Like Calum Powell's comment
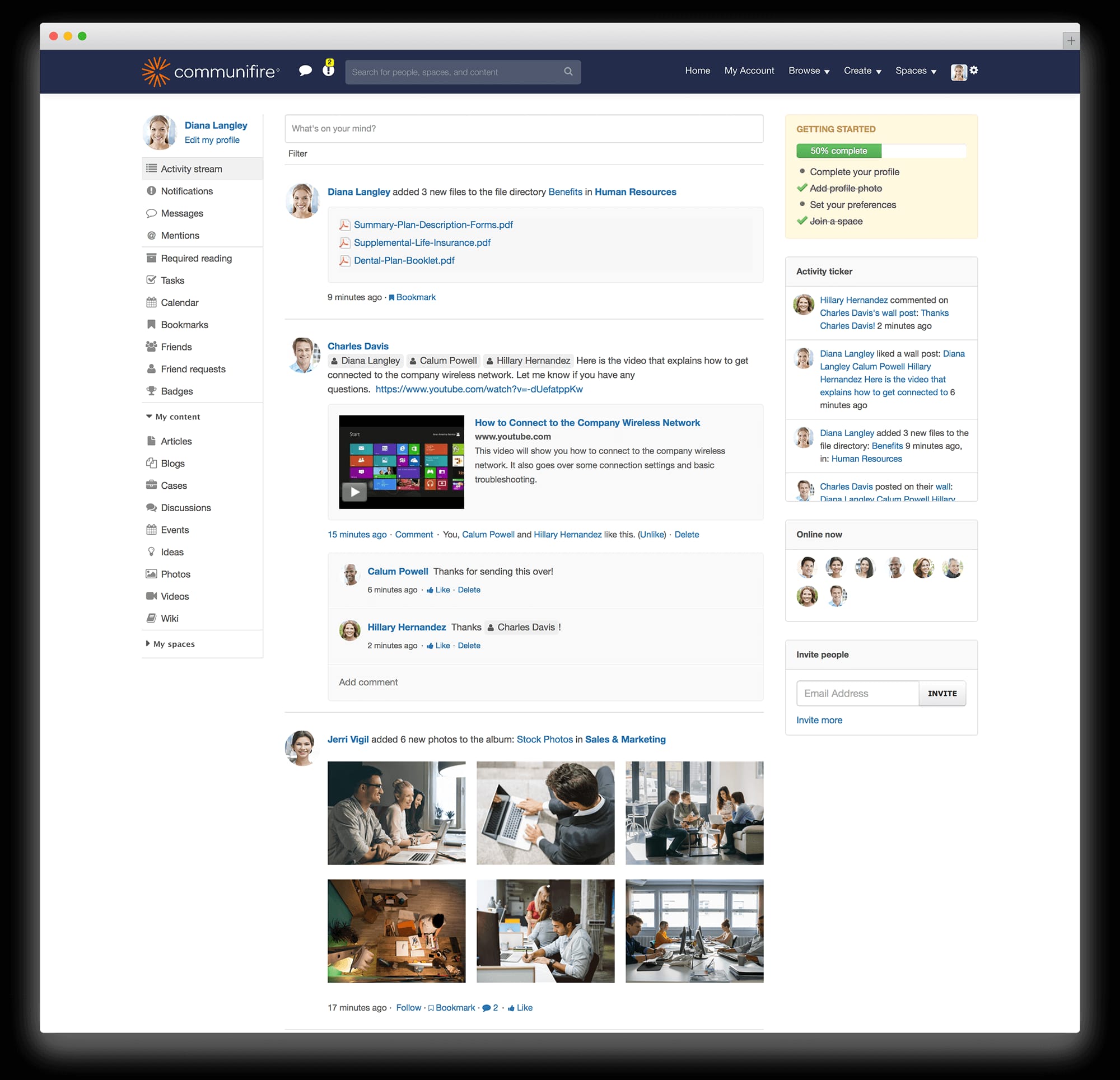1120x1080 pixels. pos(443,590)
